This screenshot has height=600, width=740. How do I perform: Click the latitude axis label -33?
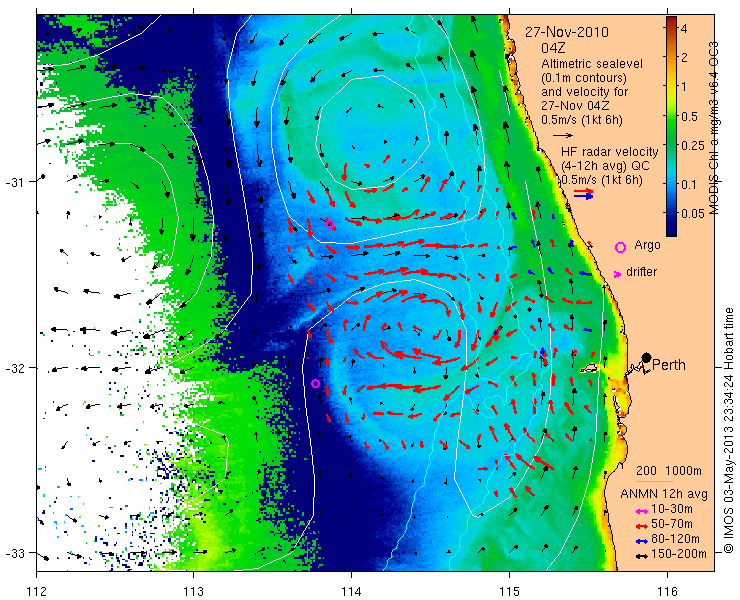pos(15,552)
